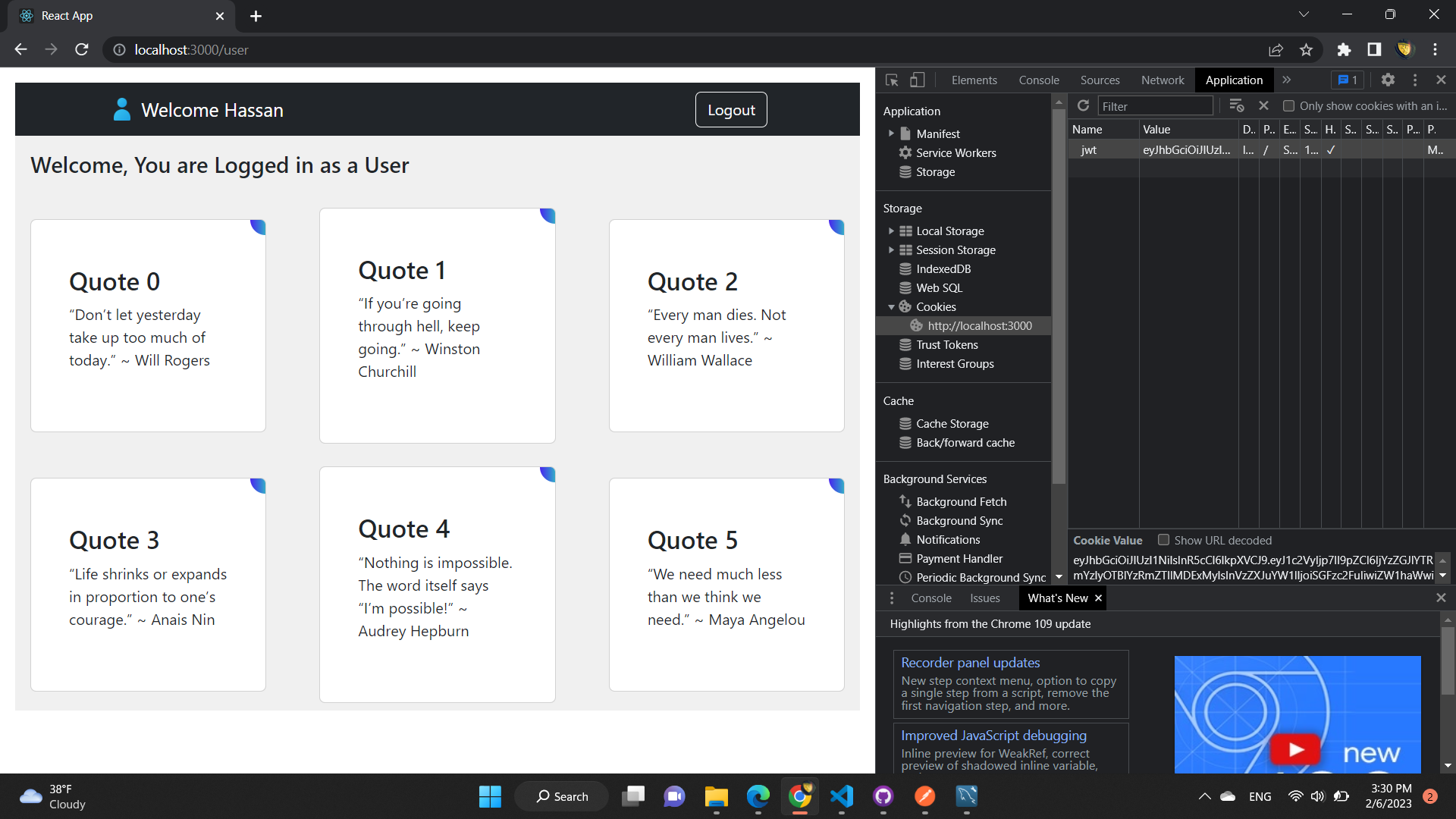Toggle the device toolbar icon

click(x=918, y=80)
